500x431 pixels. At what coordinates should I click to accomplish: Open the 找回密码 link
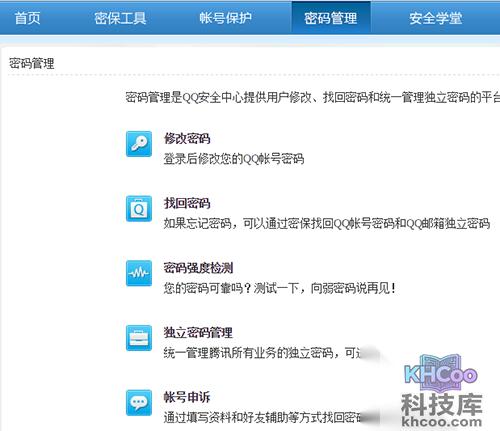click(x=187, y=203)
